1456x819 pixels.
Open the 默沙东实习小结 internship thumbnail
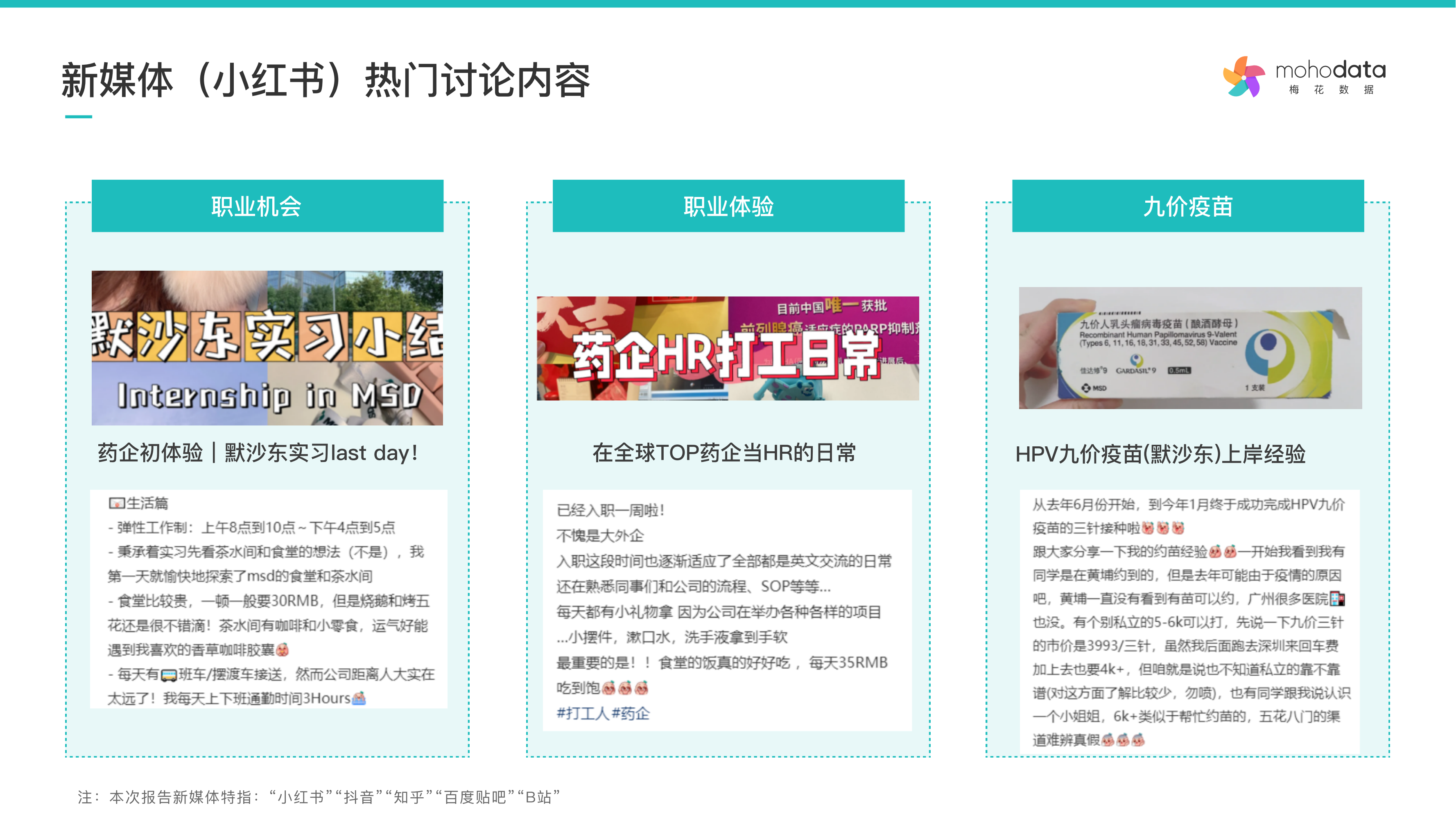pyautogui.click(x=267, y=348)
